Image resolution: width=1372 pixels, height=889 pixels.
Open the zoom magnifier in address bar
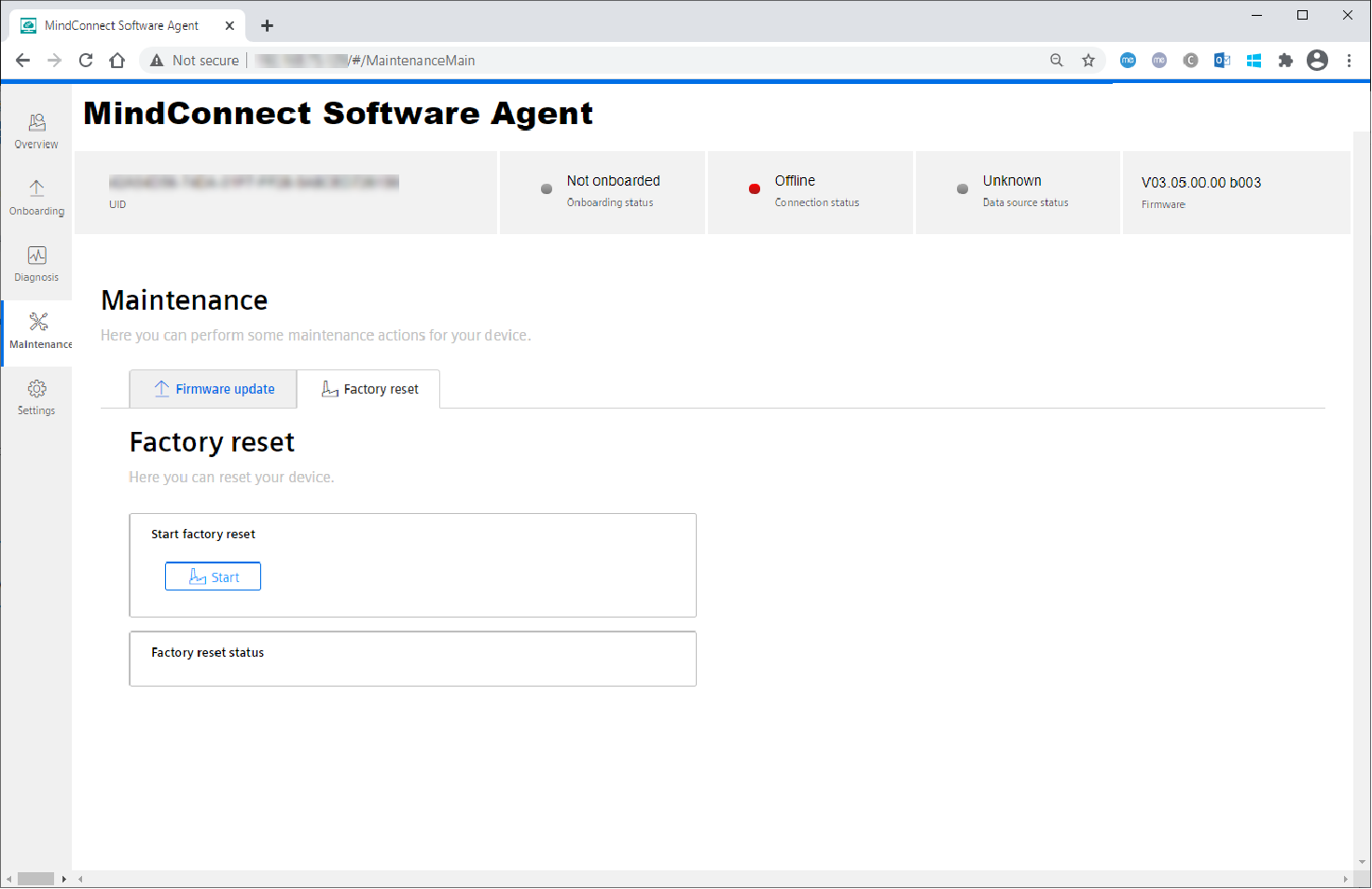1057,61
